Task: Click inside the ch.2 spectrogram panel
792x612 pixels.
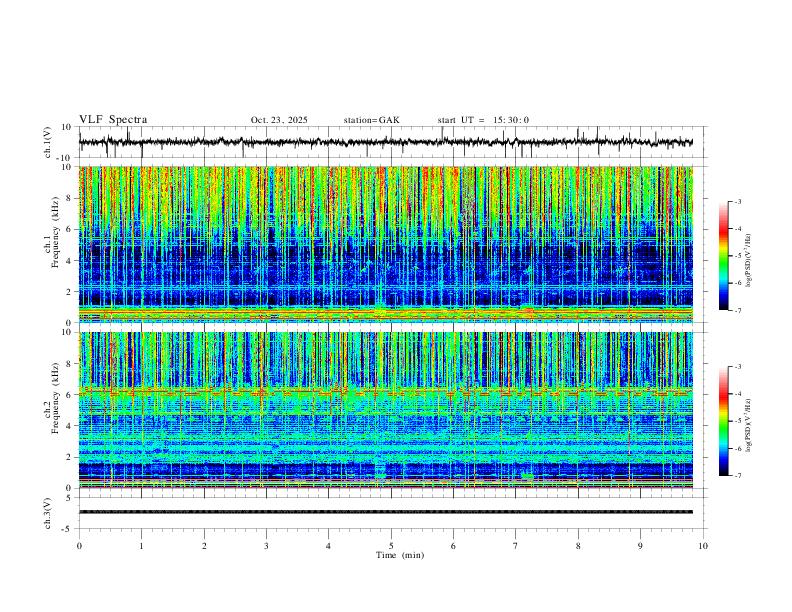Action: (386, 410)
